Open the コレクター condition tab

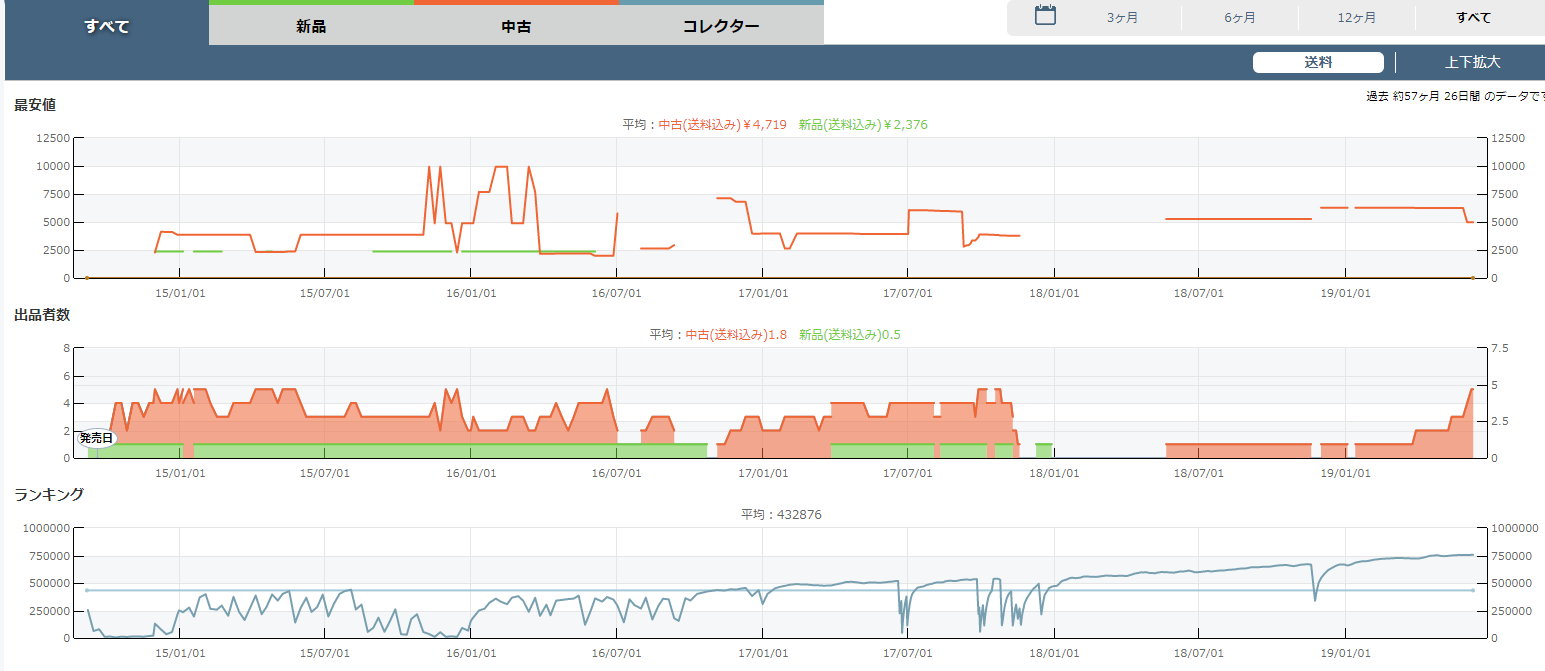point(721,26)
